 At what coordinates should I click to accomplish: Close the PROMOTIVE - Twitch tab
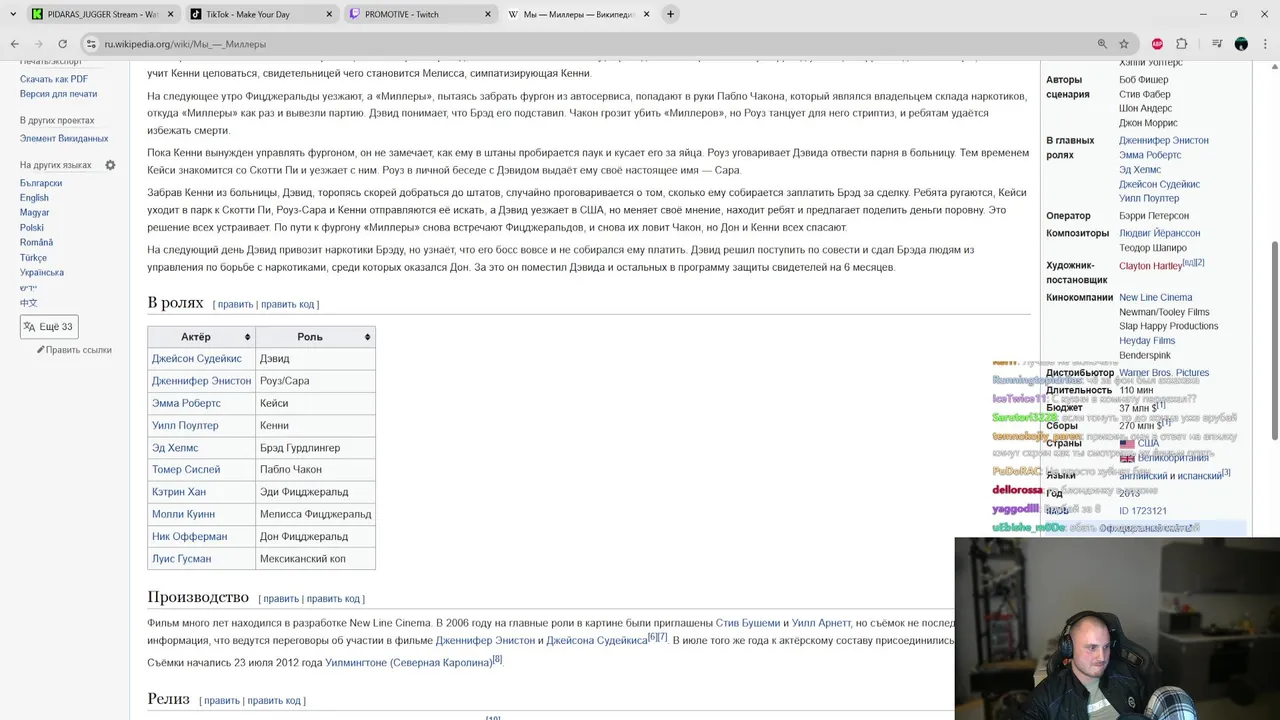click(488, 14)
